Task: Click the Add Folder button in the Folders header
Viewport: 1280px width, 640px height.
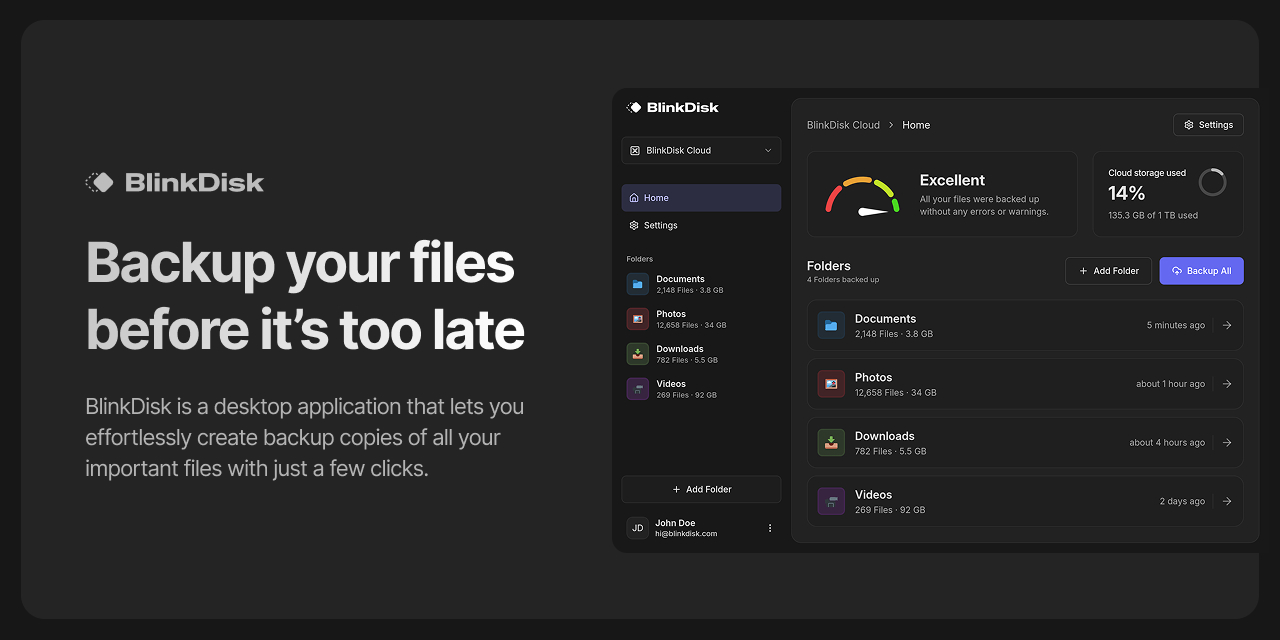Action: 1109,271
